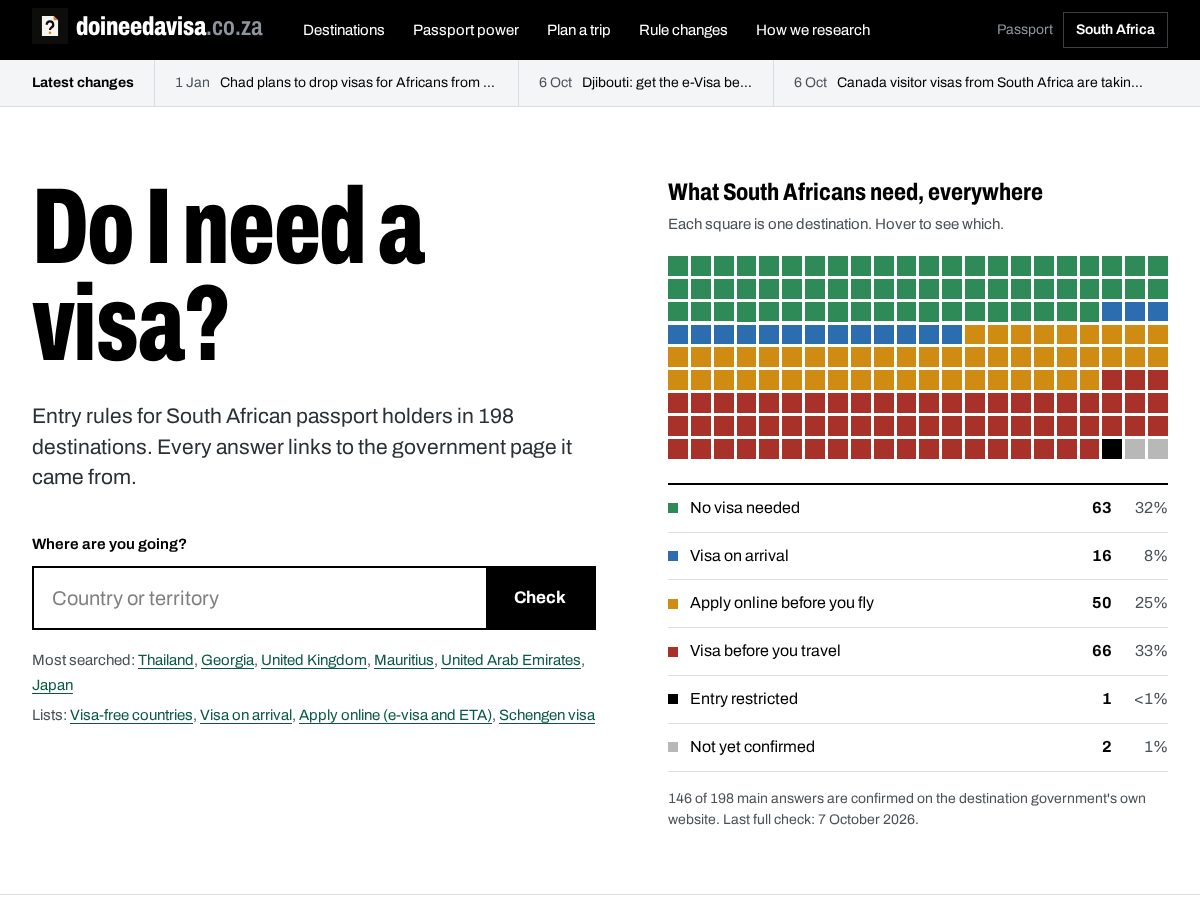Image resolution: width=1200 pixels, height=900 pixels.
Task: Open Djibouti e-Visa news item
Action: pos(645,83)
